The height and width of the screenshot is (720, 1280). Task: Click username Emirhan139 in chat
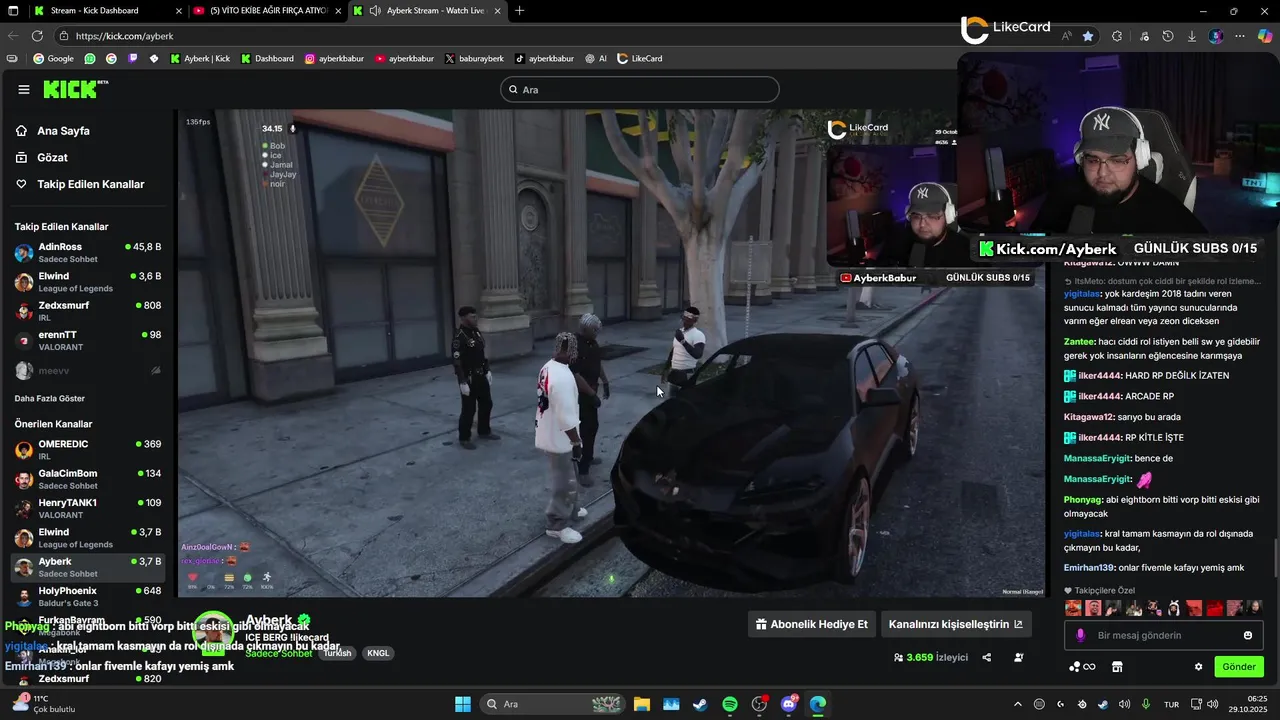coord(1090,568)
